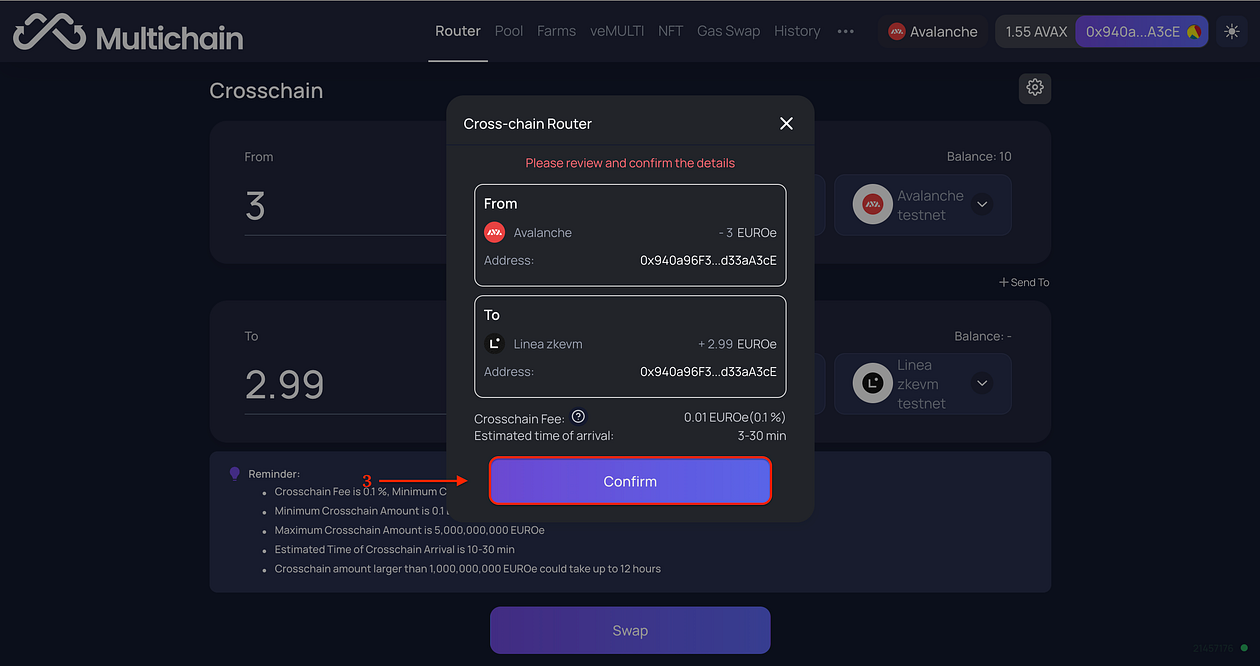Click the '3-30 min' arrival estimate
1260x666 pixels.
(x=762, y=436)
